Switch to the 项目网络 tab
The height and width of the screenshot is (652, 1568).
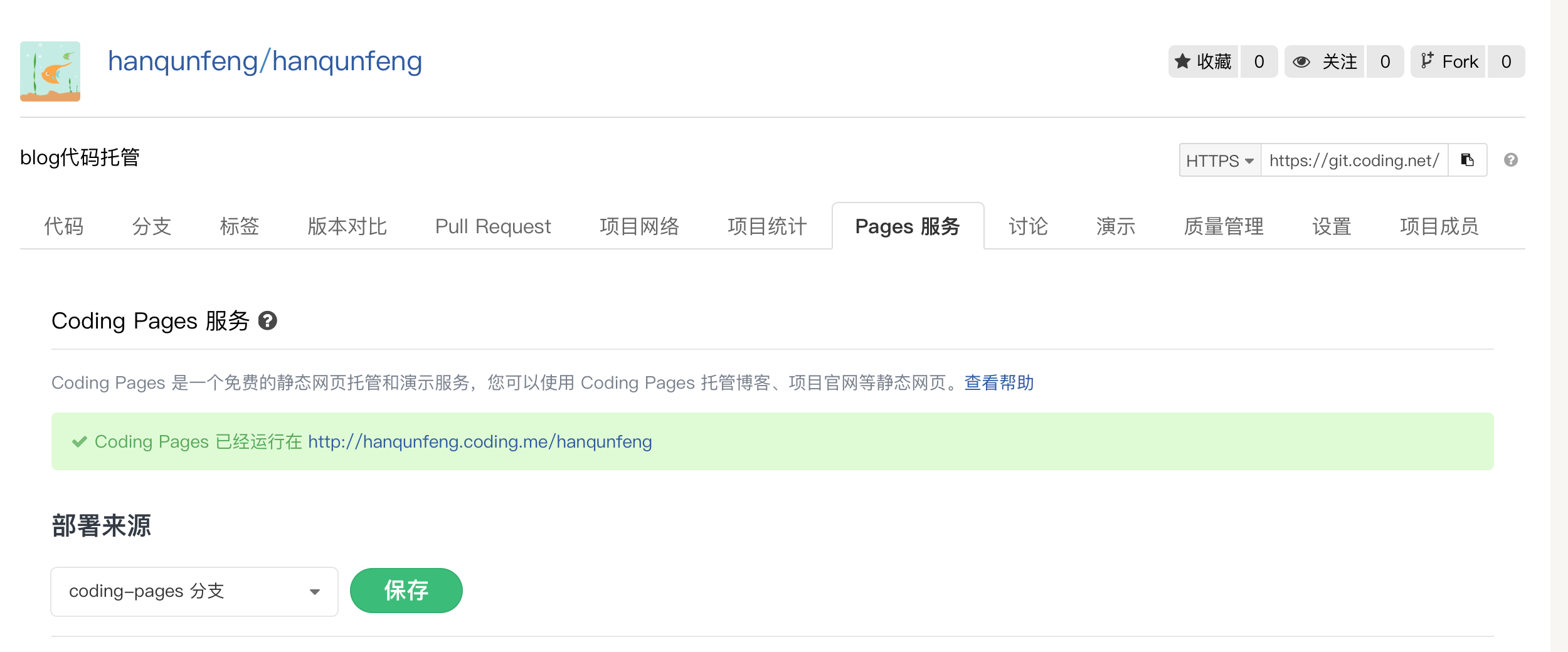tap(639, 226)
